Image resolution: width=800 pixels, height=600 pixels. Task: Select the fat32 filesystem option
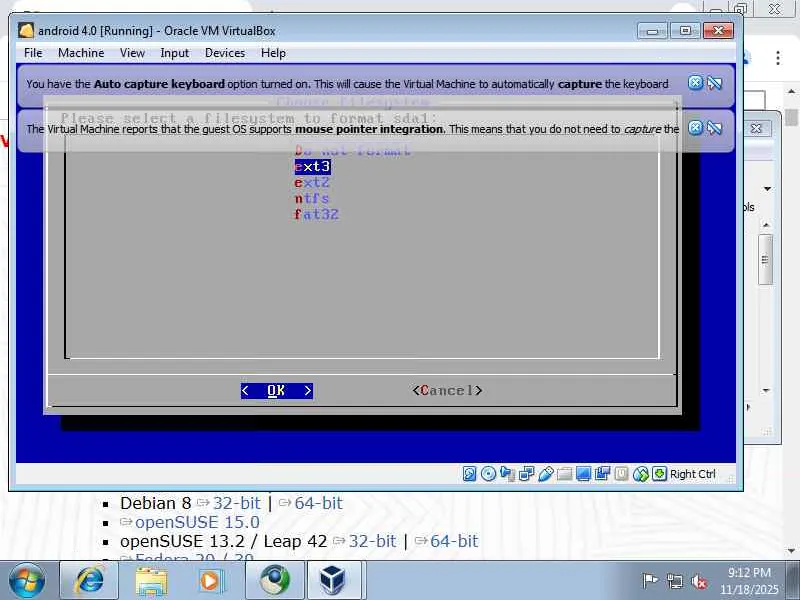click(316, 214)
